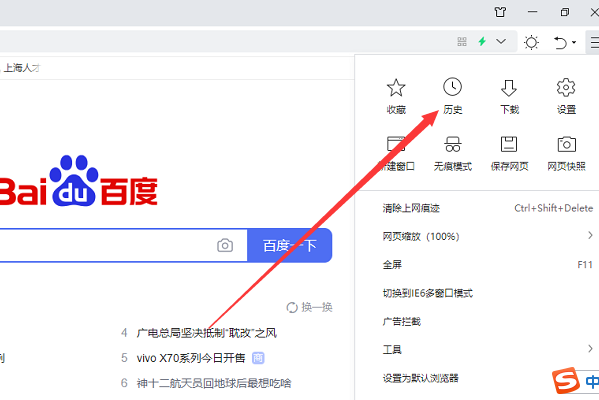Open the 历史 history clock icon
The height and width of the screenshot is (400, 599).
452,87
